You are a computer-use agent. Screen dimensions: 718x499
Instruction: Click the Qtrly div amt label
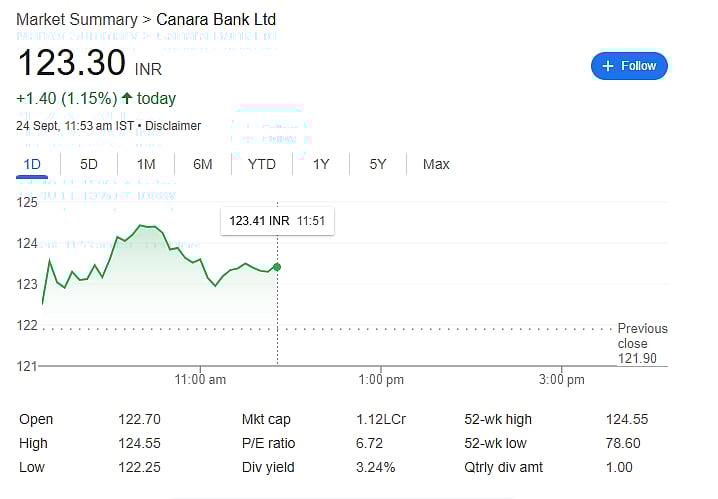pyautogui.click(x=503, y=467)
